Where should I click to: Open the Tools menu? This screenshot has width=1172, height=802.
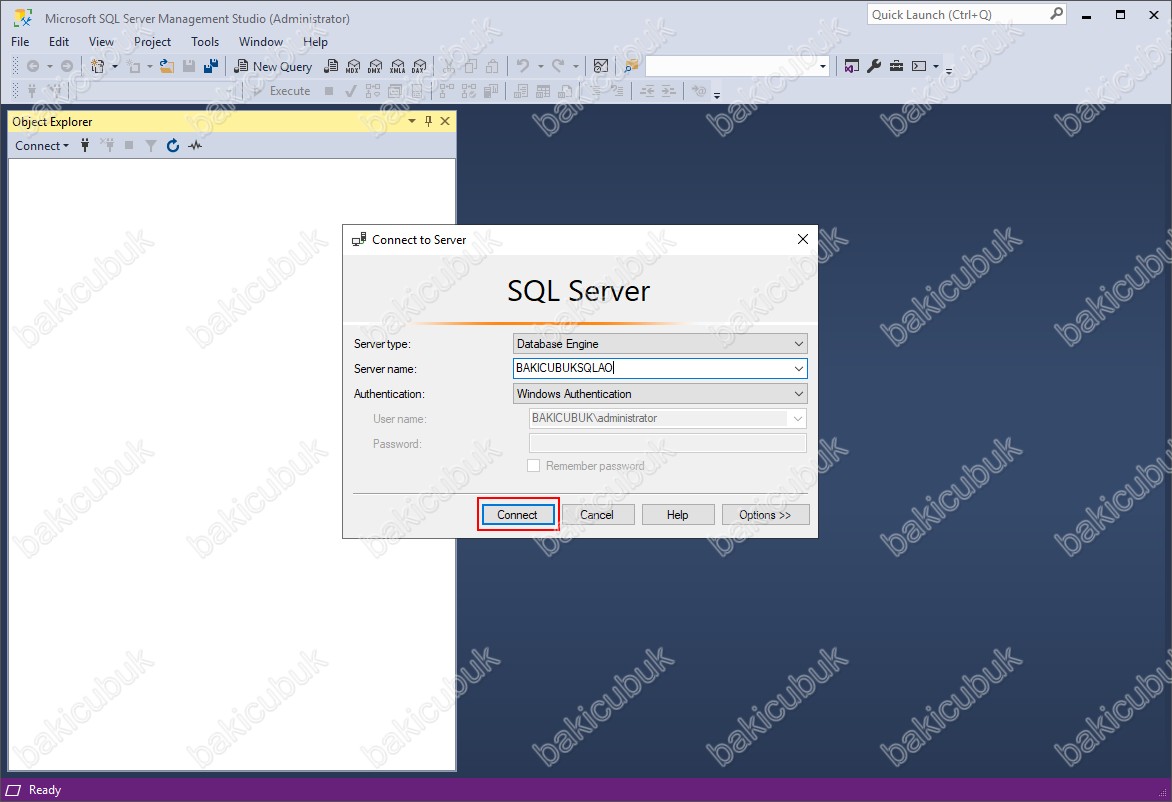coord(205,42)
